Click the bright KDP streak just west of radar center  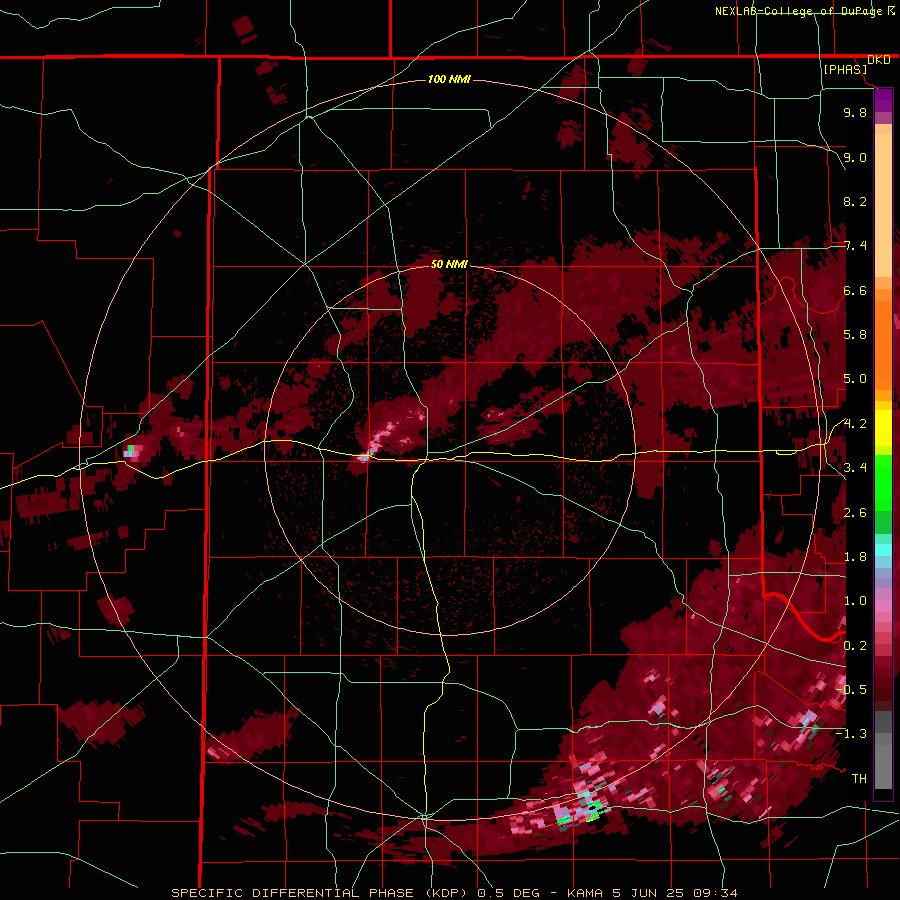(x=377, y=441)
